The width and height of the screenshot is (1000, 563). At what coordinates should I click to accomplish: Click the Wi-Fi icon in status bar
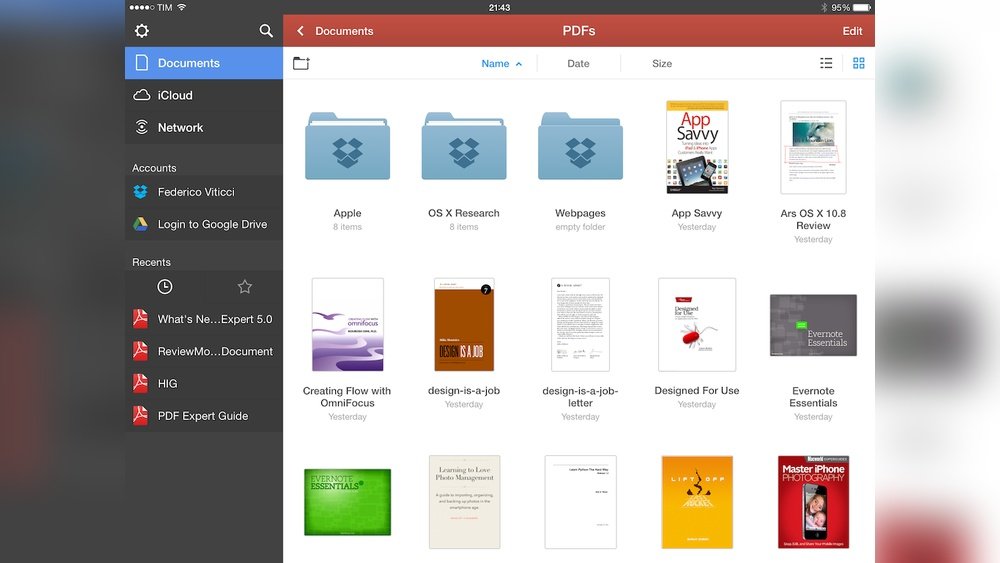click(x=182, y=7)
